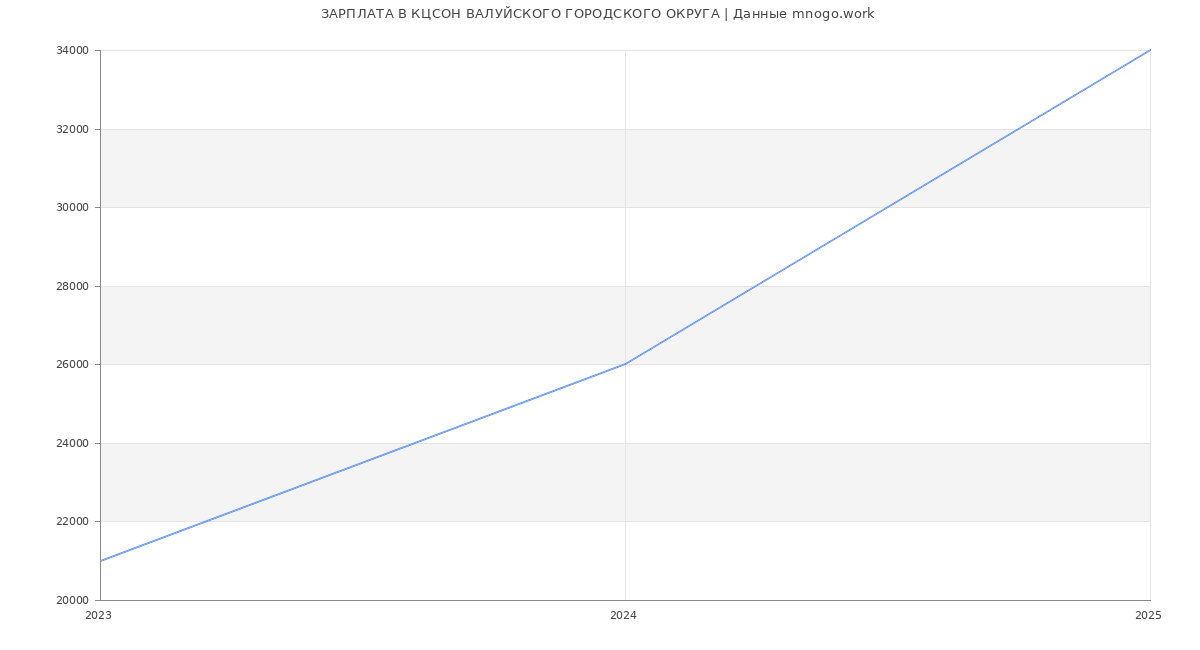1200x650 pixels.
Task: Click the 2024 x-axis label
Action: (x=623, y=616)
